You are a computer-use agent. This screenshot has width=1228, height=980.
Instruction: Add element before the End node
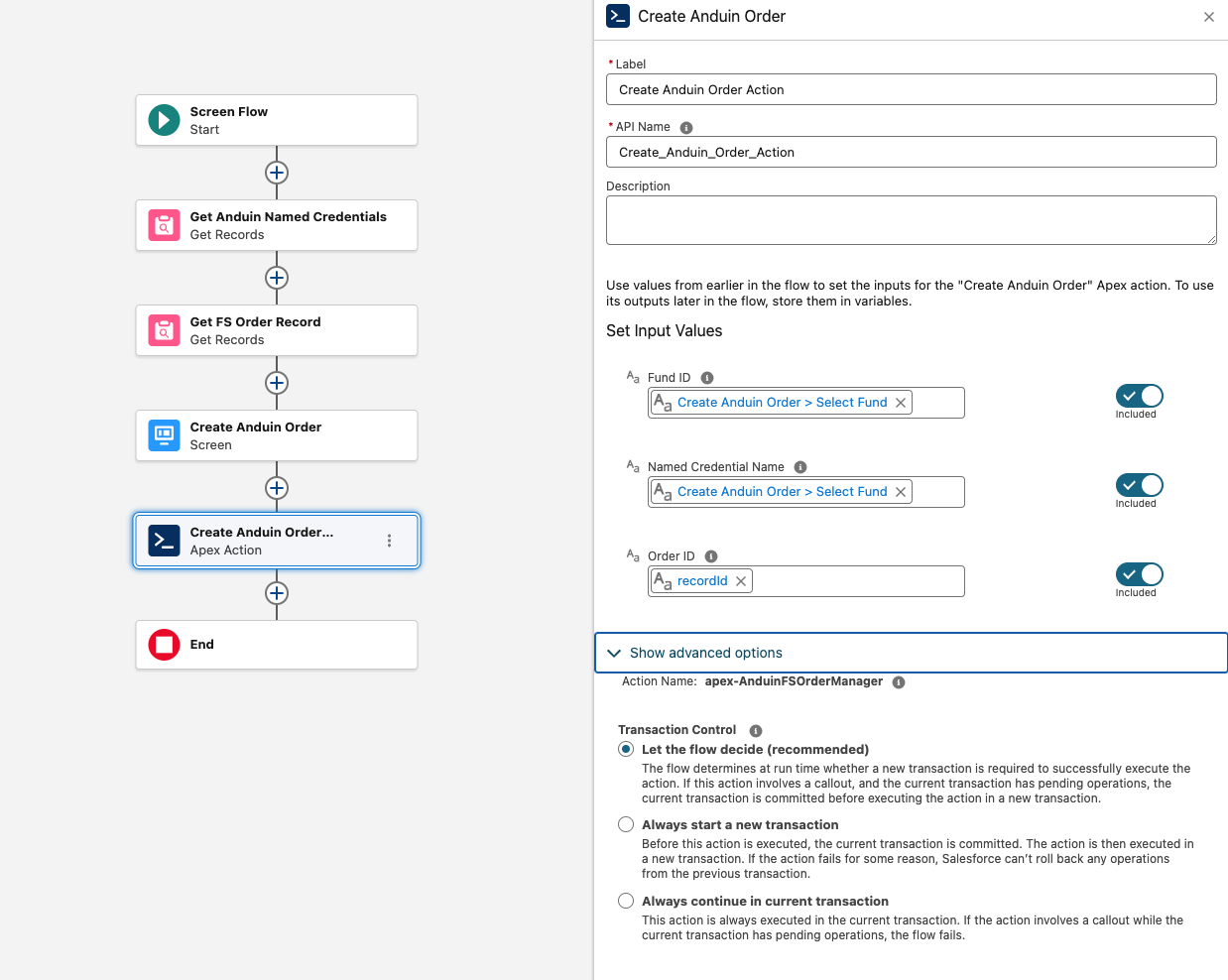[x=277, y=593]
